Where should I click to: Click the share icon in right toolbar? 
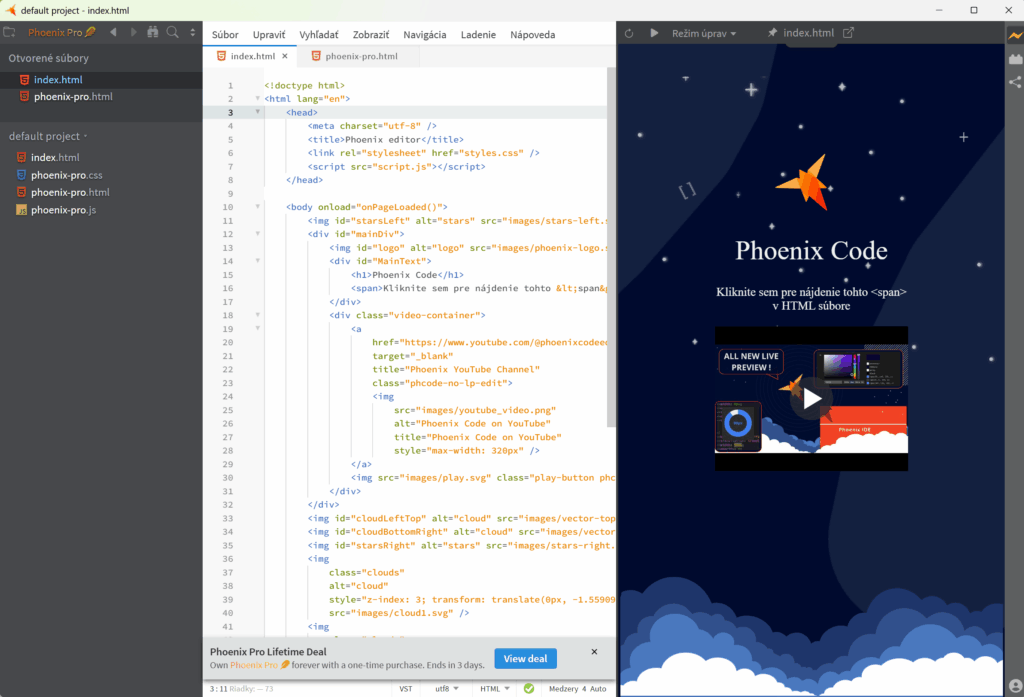coord(1015,82)
